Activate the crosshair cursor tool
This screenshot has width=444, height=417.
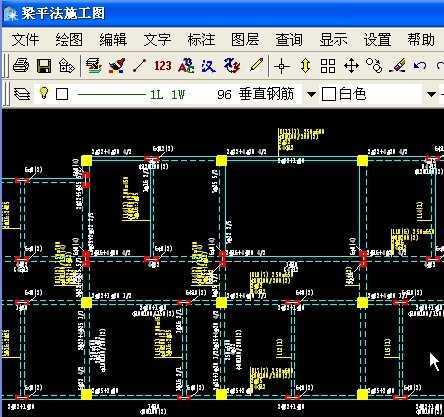pyautogui.click(x=282, y=66)
